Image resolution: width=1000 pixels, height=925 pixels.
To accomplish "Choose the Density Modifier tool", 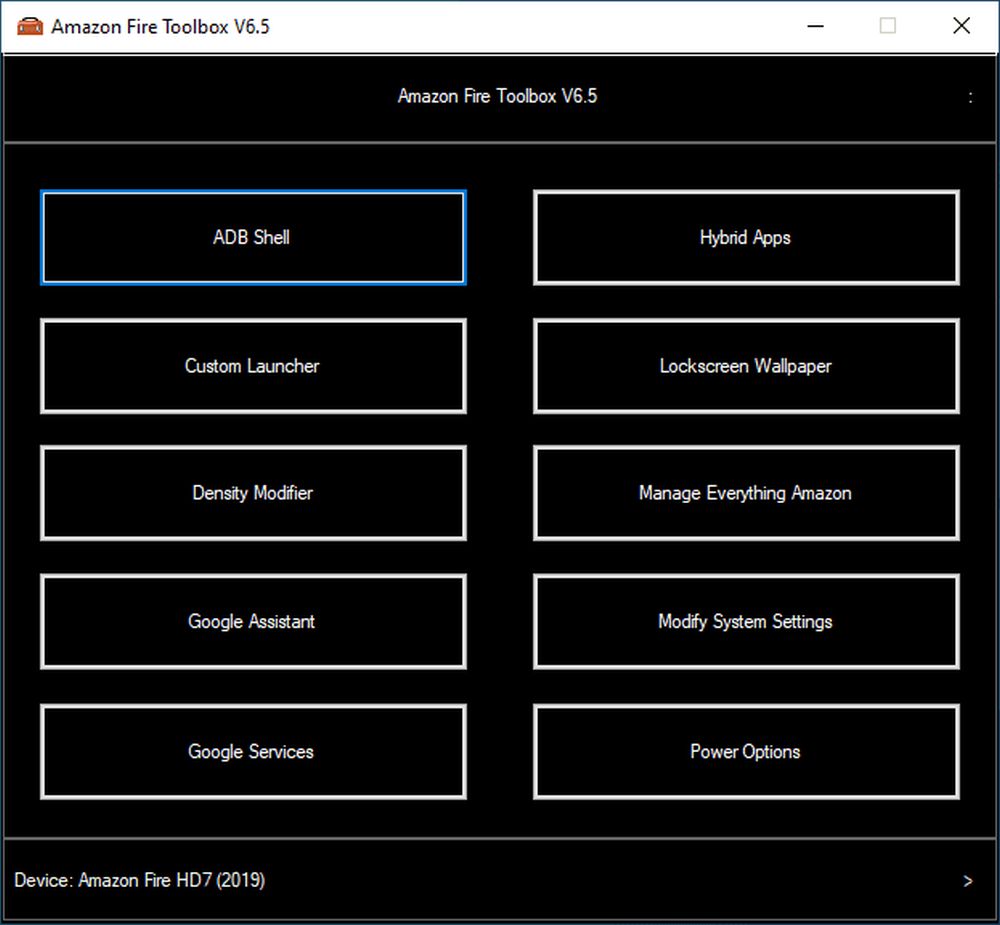I will tap(253, 493).
